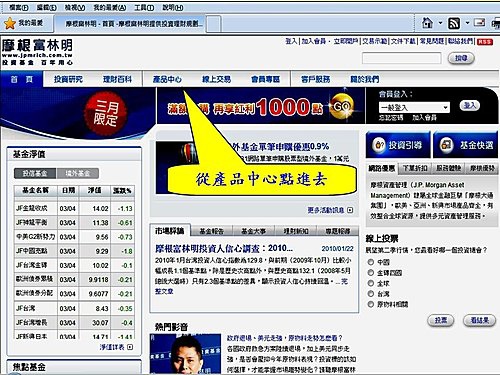Open the 檔案(F) menu
Viewport: 500px width, 375px height.
pos(19,7)
